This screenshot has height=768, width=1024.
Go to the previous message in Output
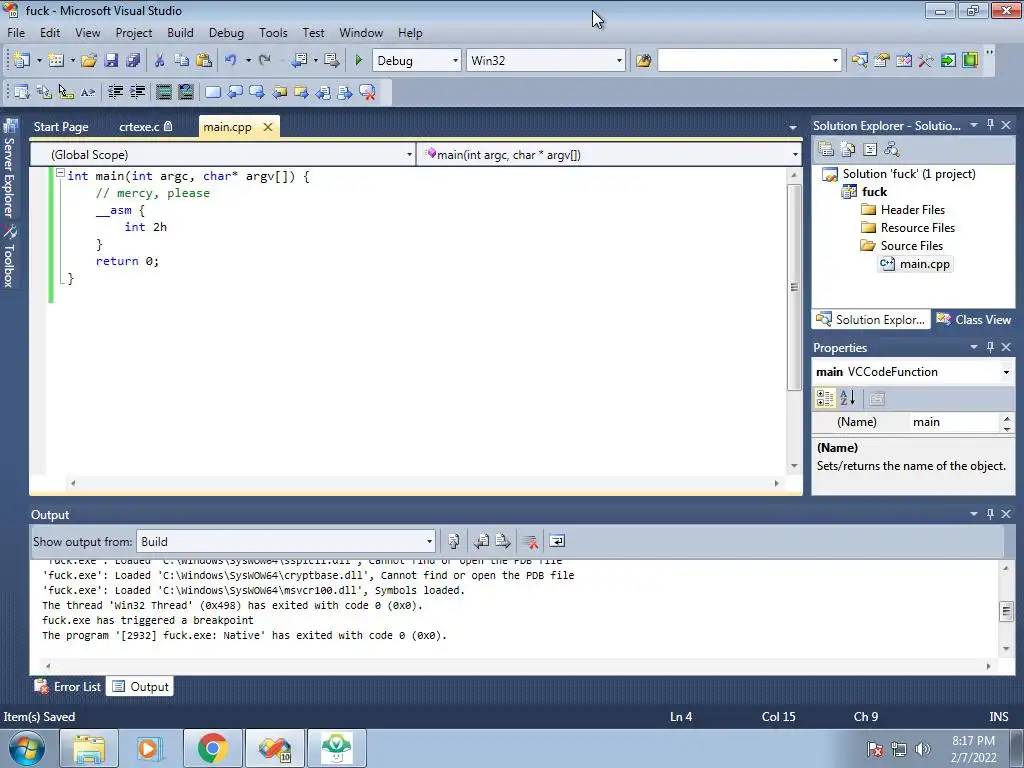(x=481, y=541)
